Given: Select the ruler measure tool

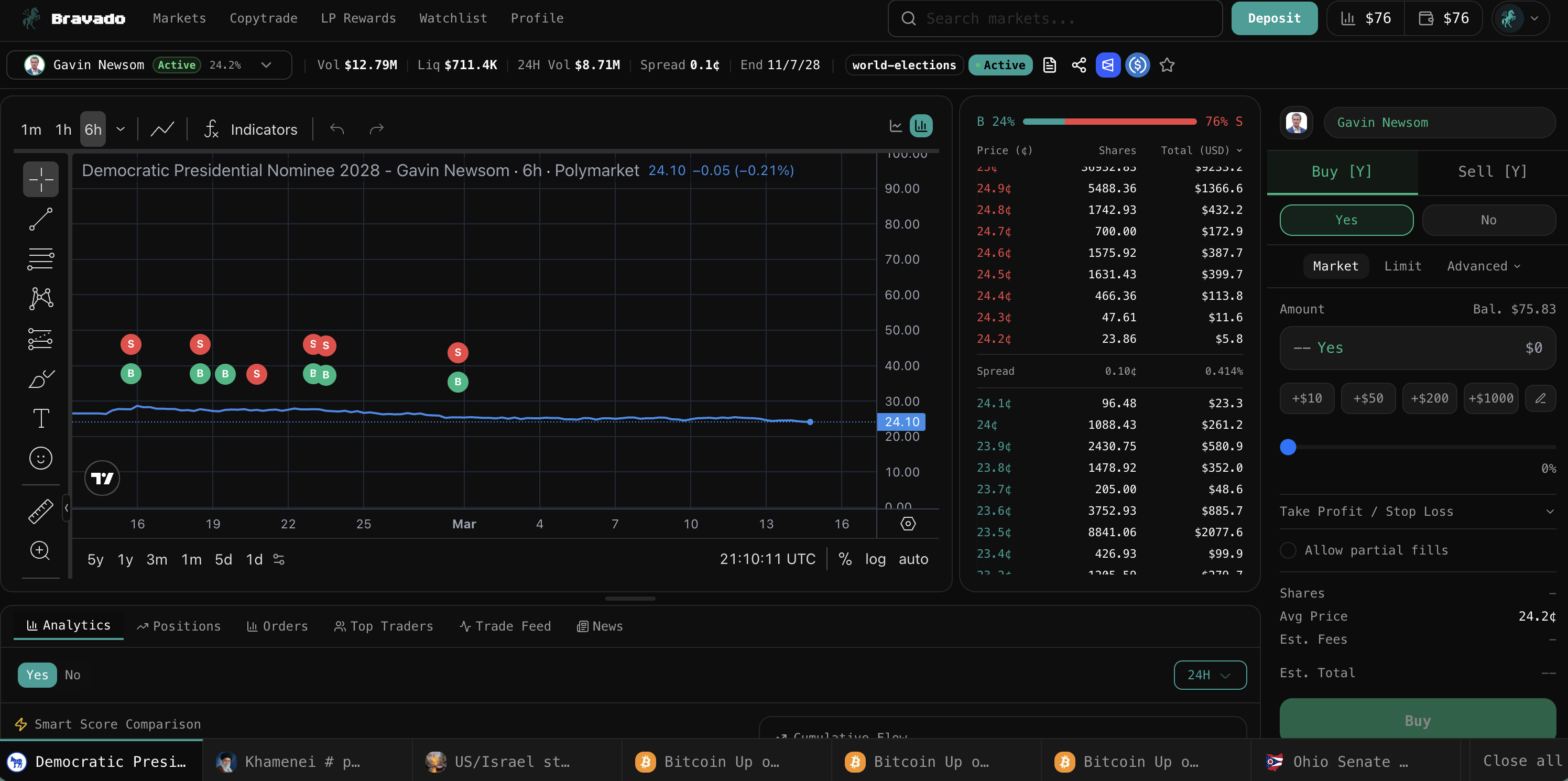Looking at the screenshot, I should pos(41,511).
